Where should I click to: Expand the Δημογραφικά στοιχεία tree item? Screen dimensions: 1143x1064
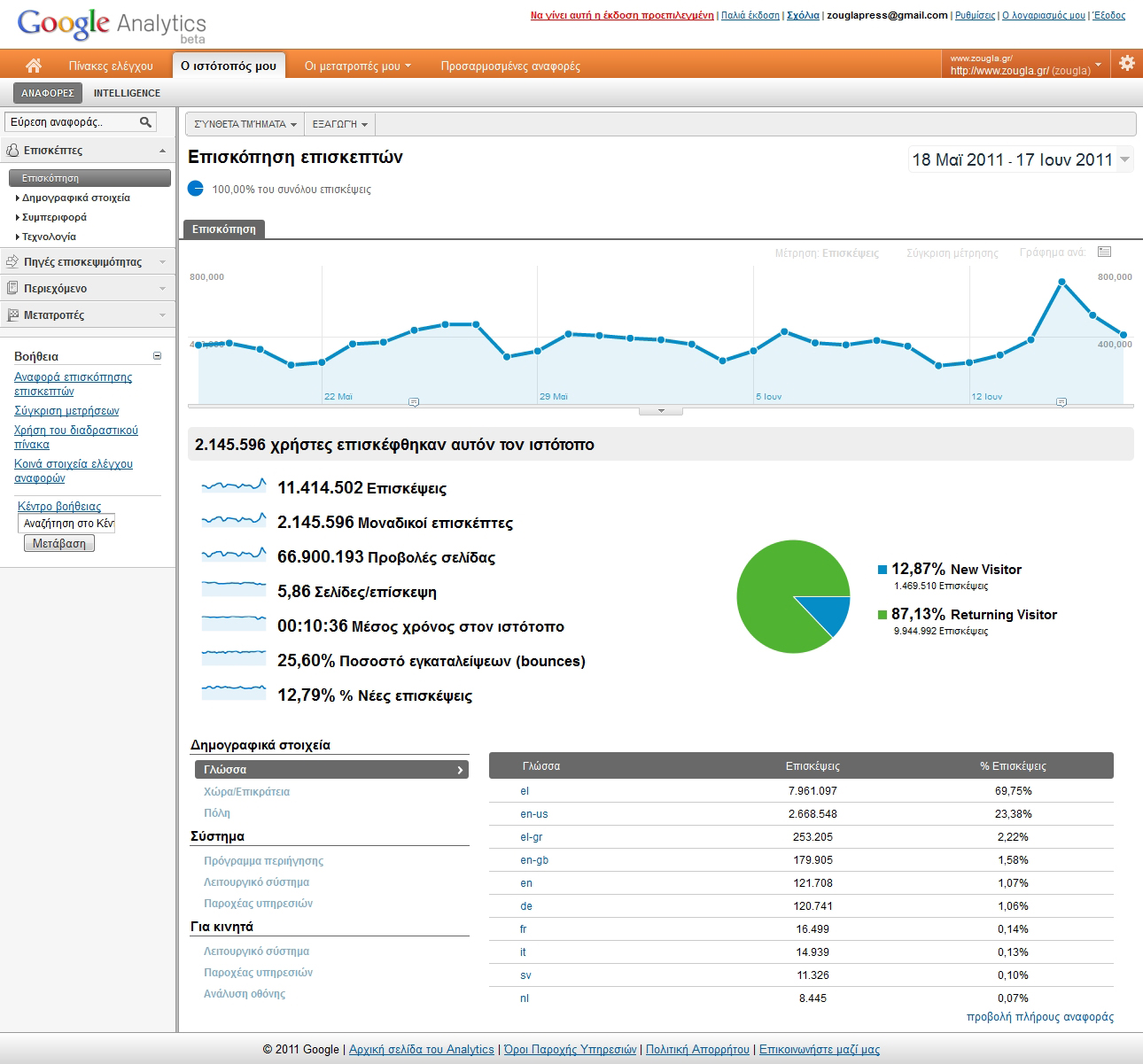tap(75, 198)
